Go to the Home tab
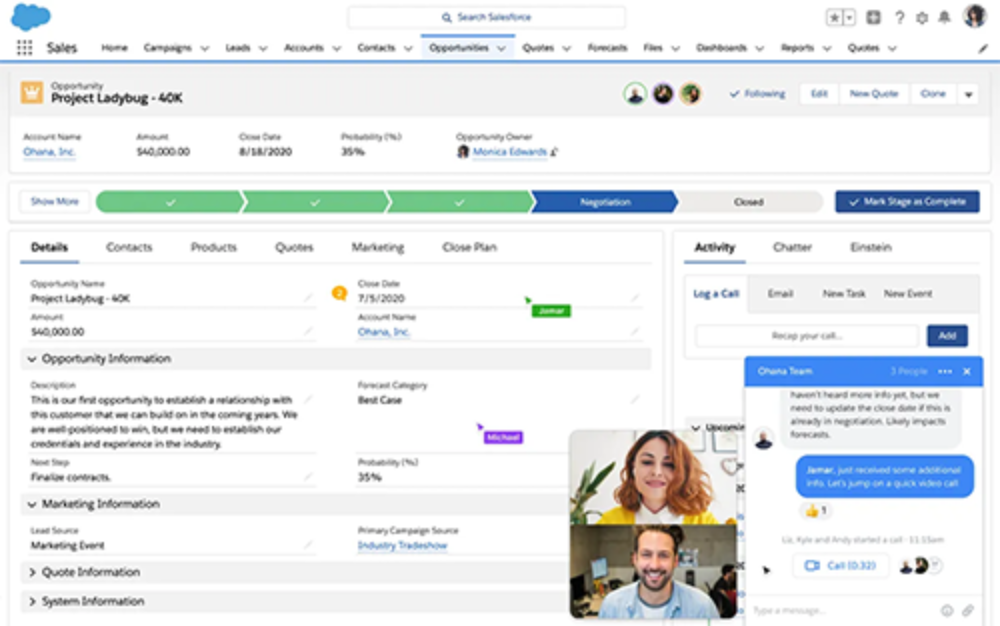The height and width of the screenshot is (626, 1000). click(x=114, y=48)
